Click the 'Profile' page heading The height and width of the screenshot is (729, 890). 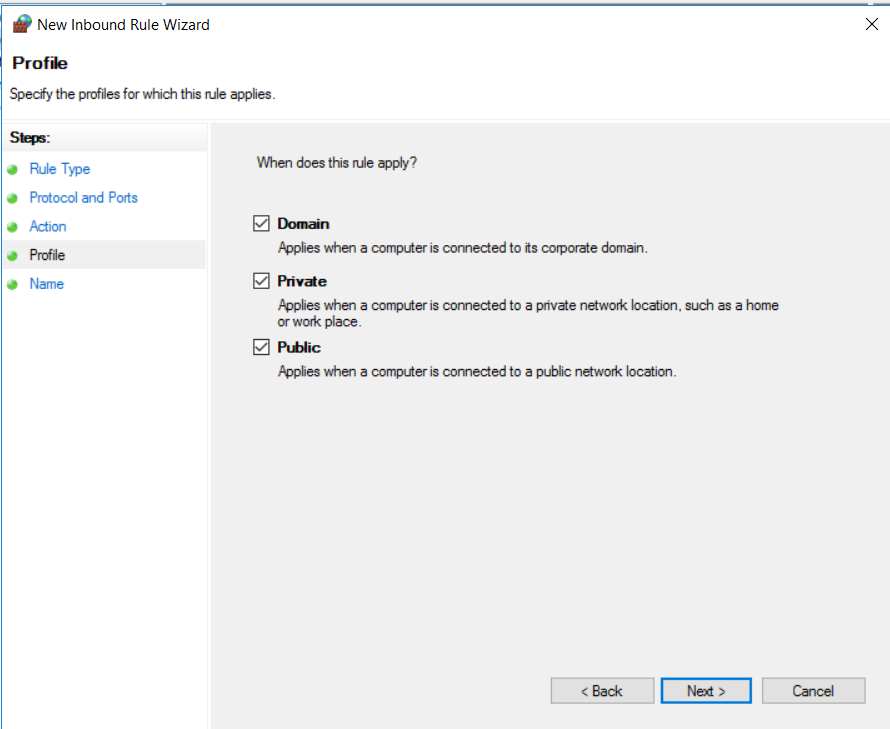point(40,63)
